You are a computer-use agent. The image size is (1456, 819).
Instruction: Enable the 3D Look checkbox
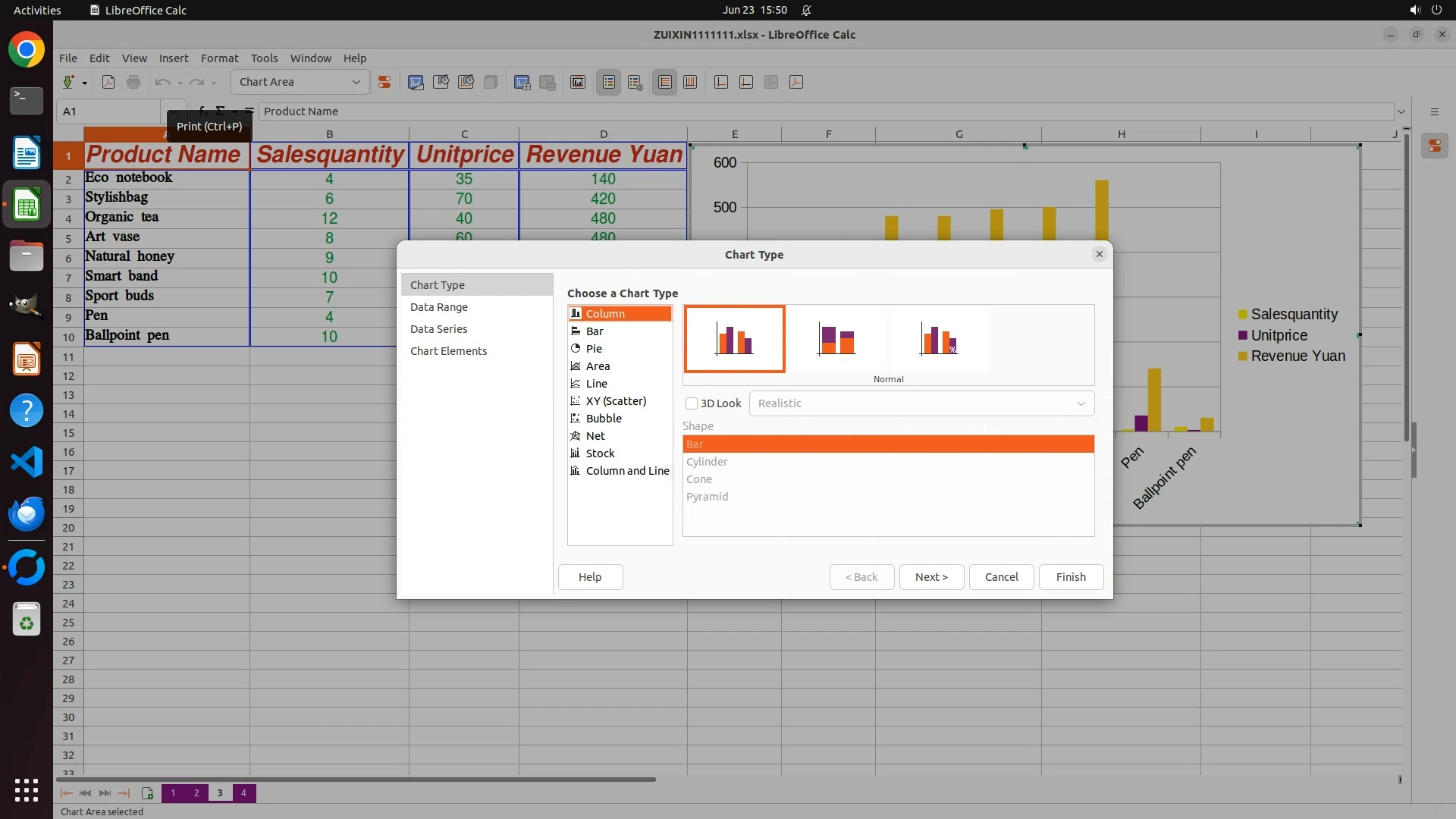pos(692,403)
